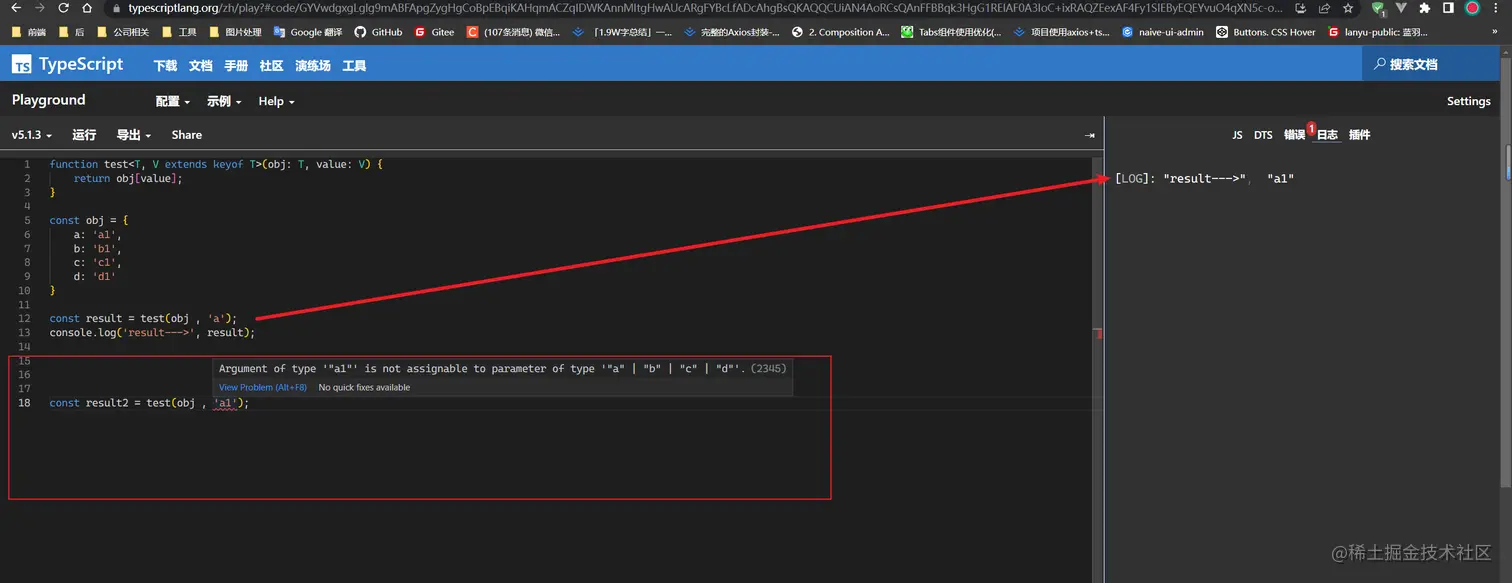
Task: Share this page from the address bar
Action: coord(1325,8)
